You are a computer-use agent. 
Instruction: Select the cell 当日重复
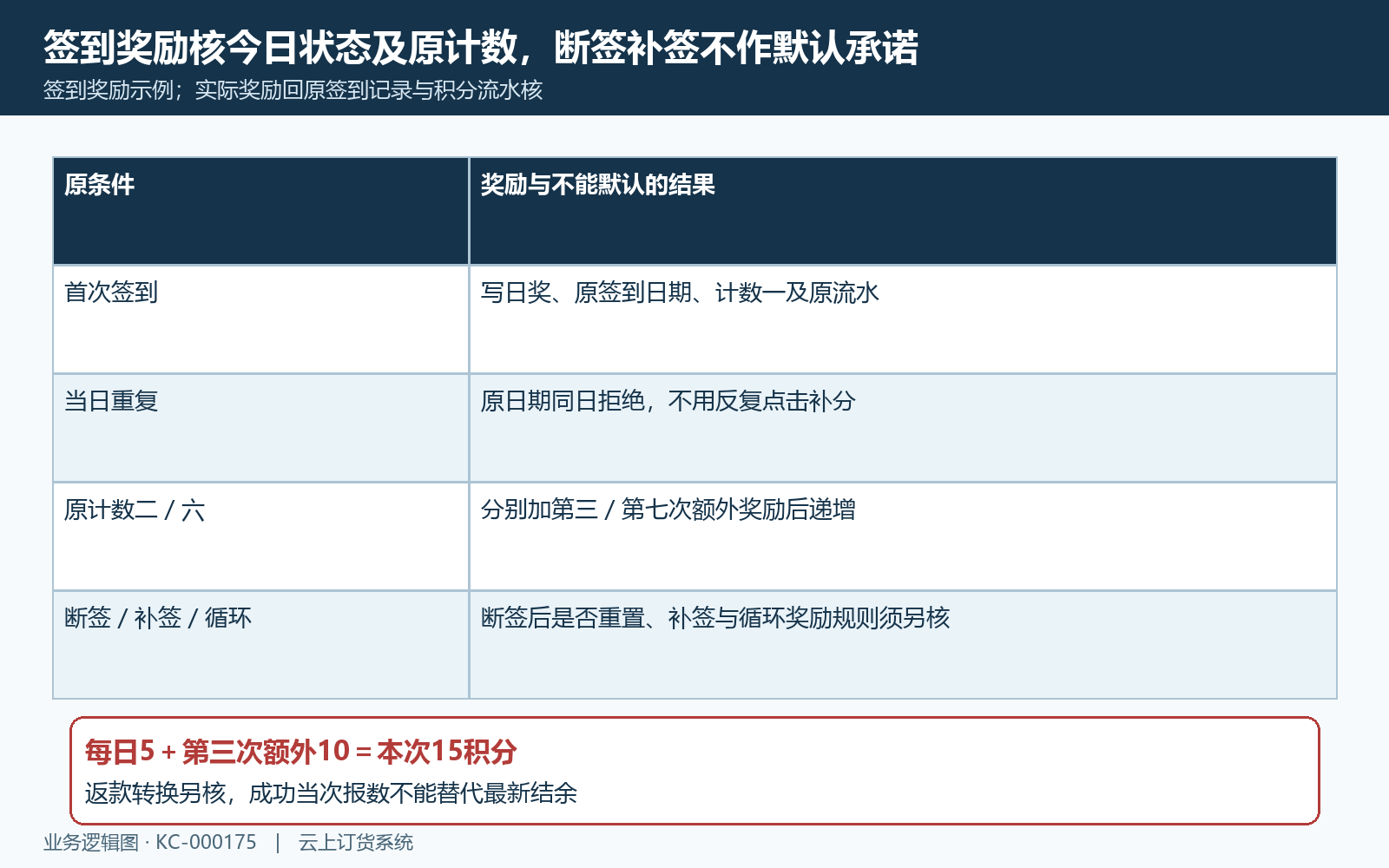tap(260, 428)
